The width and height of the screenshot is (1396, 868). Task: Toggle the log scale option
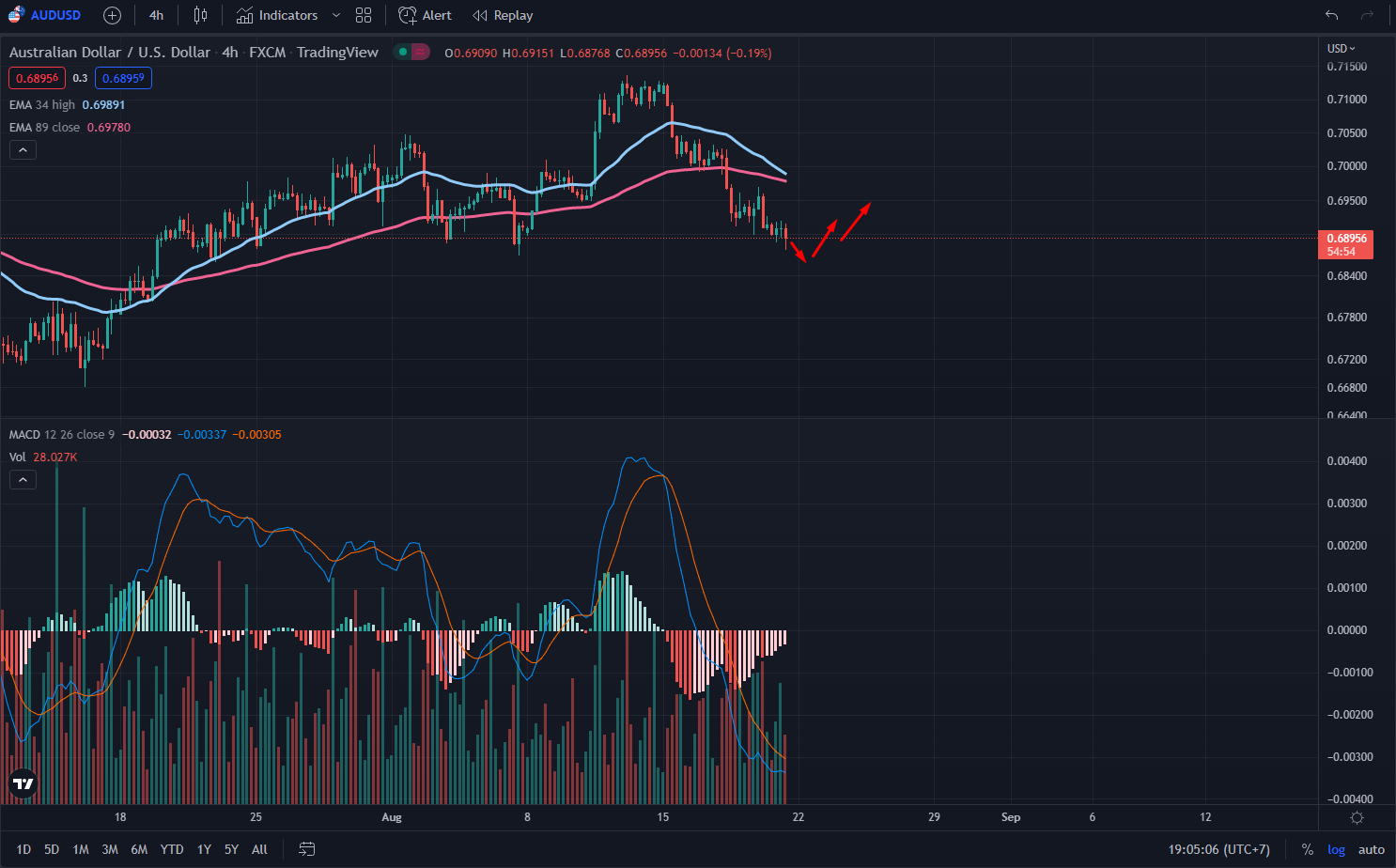1336,849
